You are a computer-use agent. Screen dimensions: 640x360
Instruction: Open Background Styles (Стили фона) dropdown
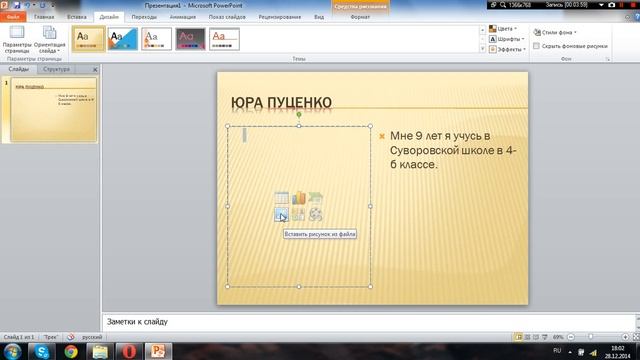point(555,32)
